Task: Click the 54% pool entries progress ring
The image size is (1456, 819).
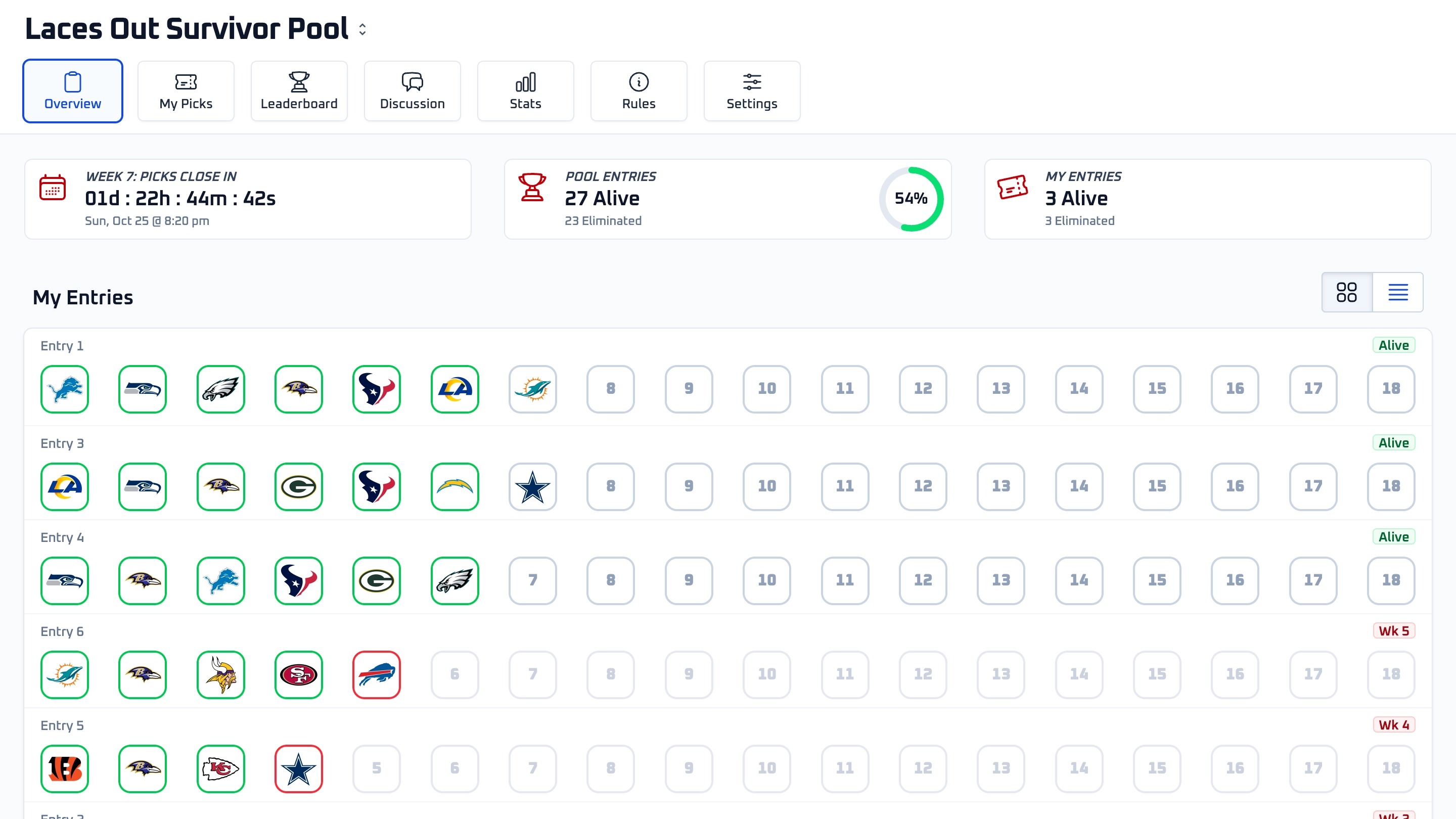Action: click(911, 199)
